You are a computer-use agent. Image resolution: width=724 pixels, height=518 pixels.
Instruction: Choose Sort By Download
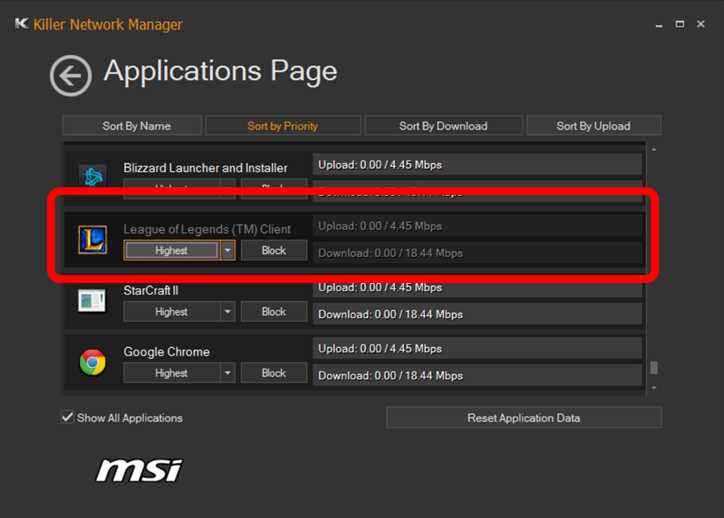coord(443,126)
